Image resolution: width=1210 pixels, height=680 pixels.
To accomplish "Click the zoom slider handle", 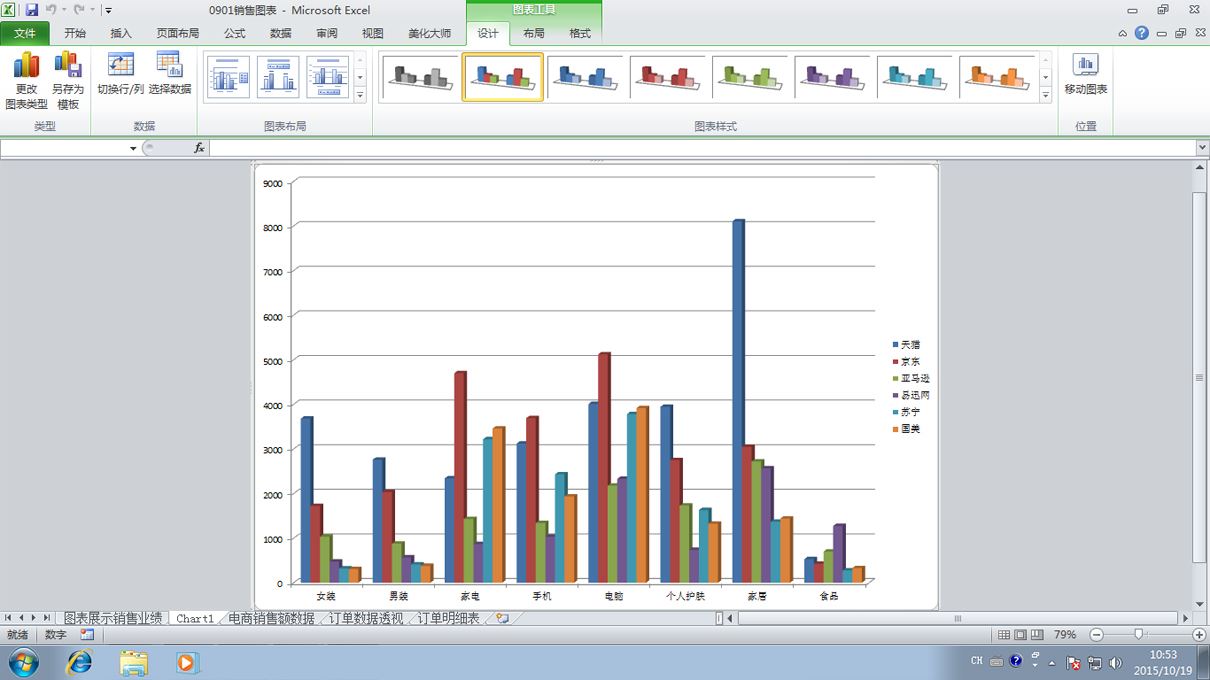I will (1138, 634).
